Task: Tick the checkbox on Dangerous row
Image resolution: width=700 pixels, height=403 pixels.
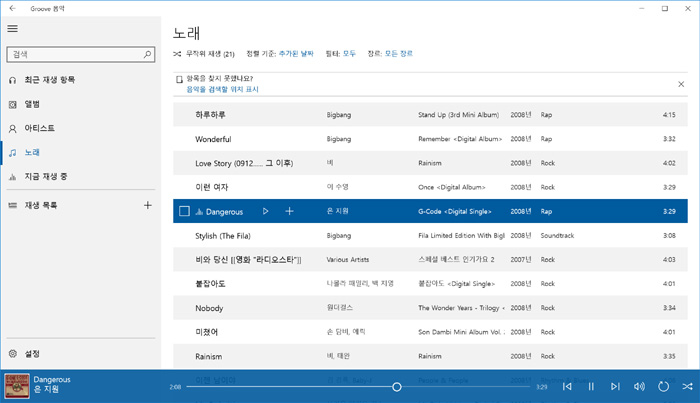Action: pyautogui.click(x=184, y=211)
